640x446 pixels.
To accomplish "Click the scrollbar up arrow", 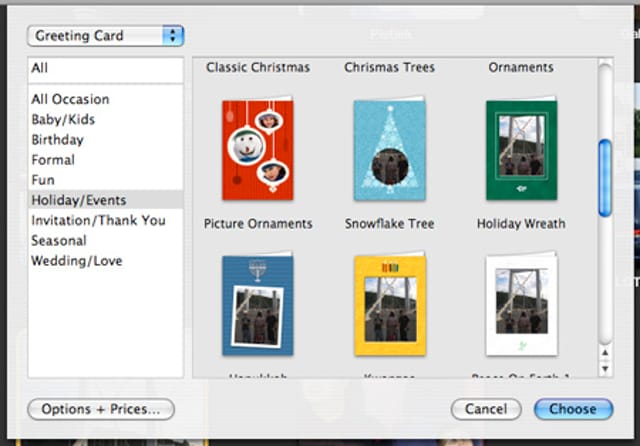I will pos(605,353).
